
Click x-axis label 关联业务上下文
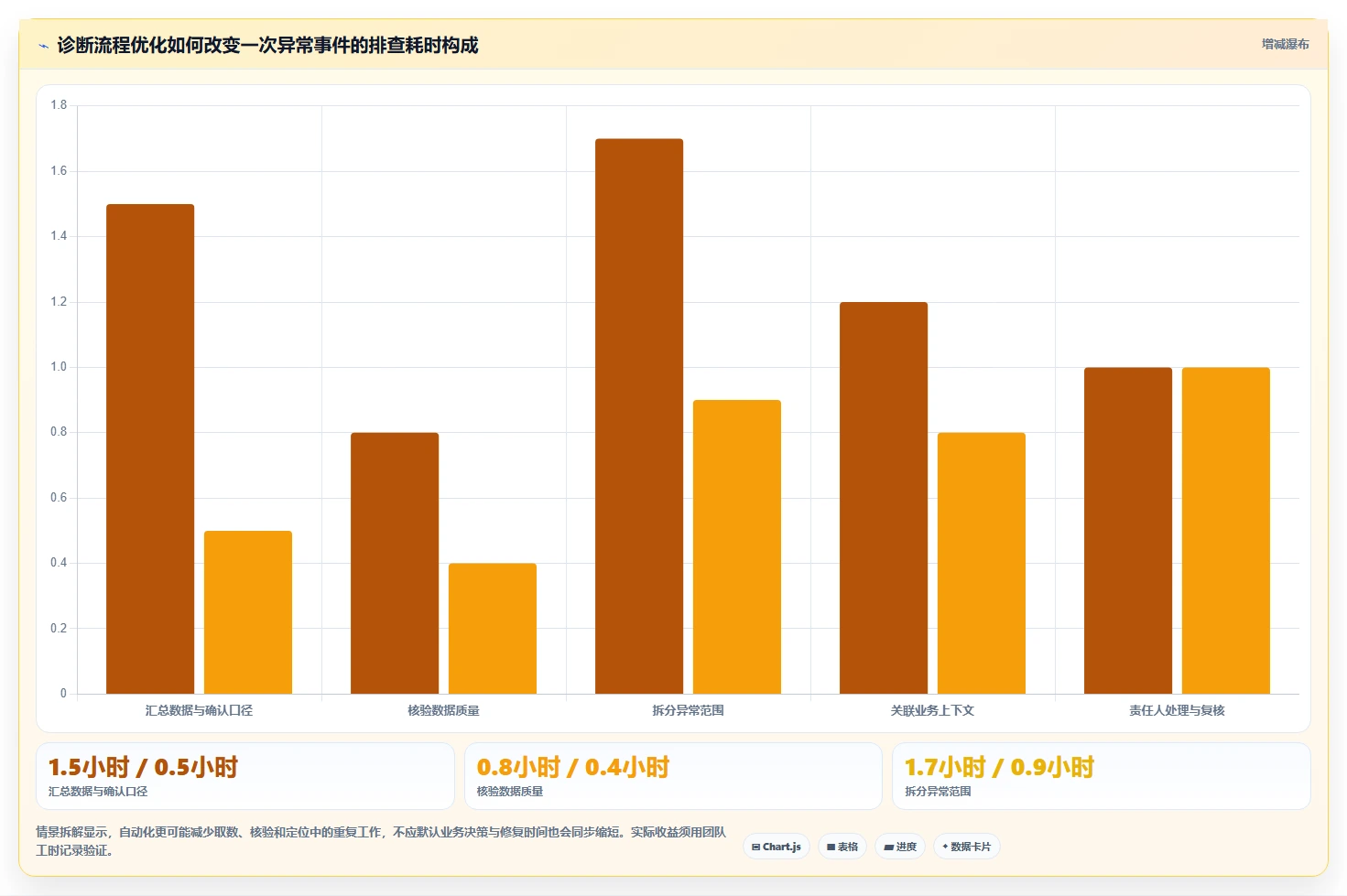[x=932, y=710]
